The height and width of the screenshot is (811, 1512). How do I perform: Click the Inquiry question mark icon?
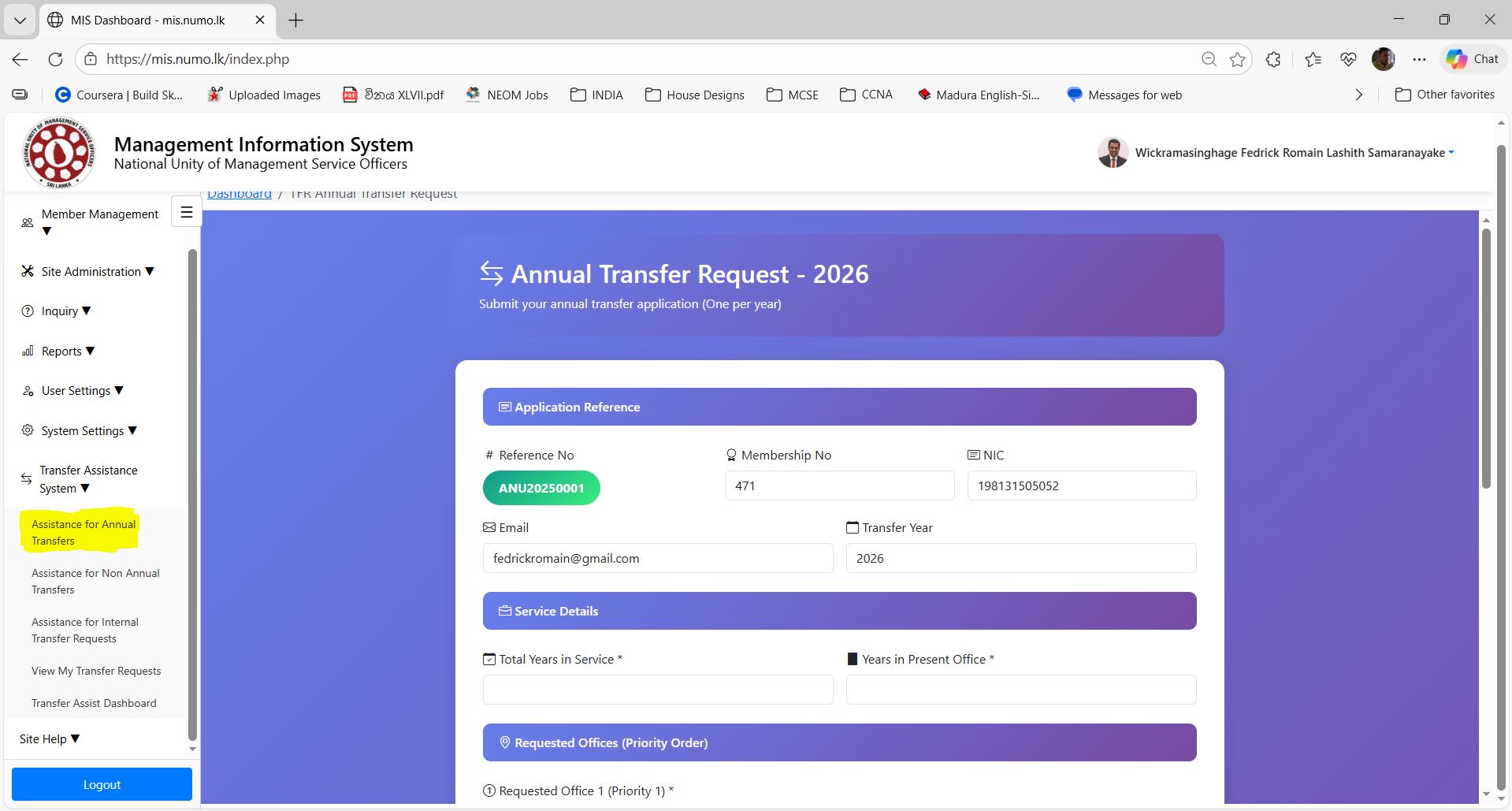pyautogui.click(x=26, y=311)
